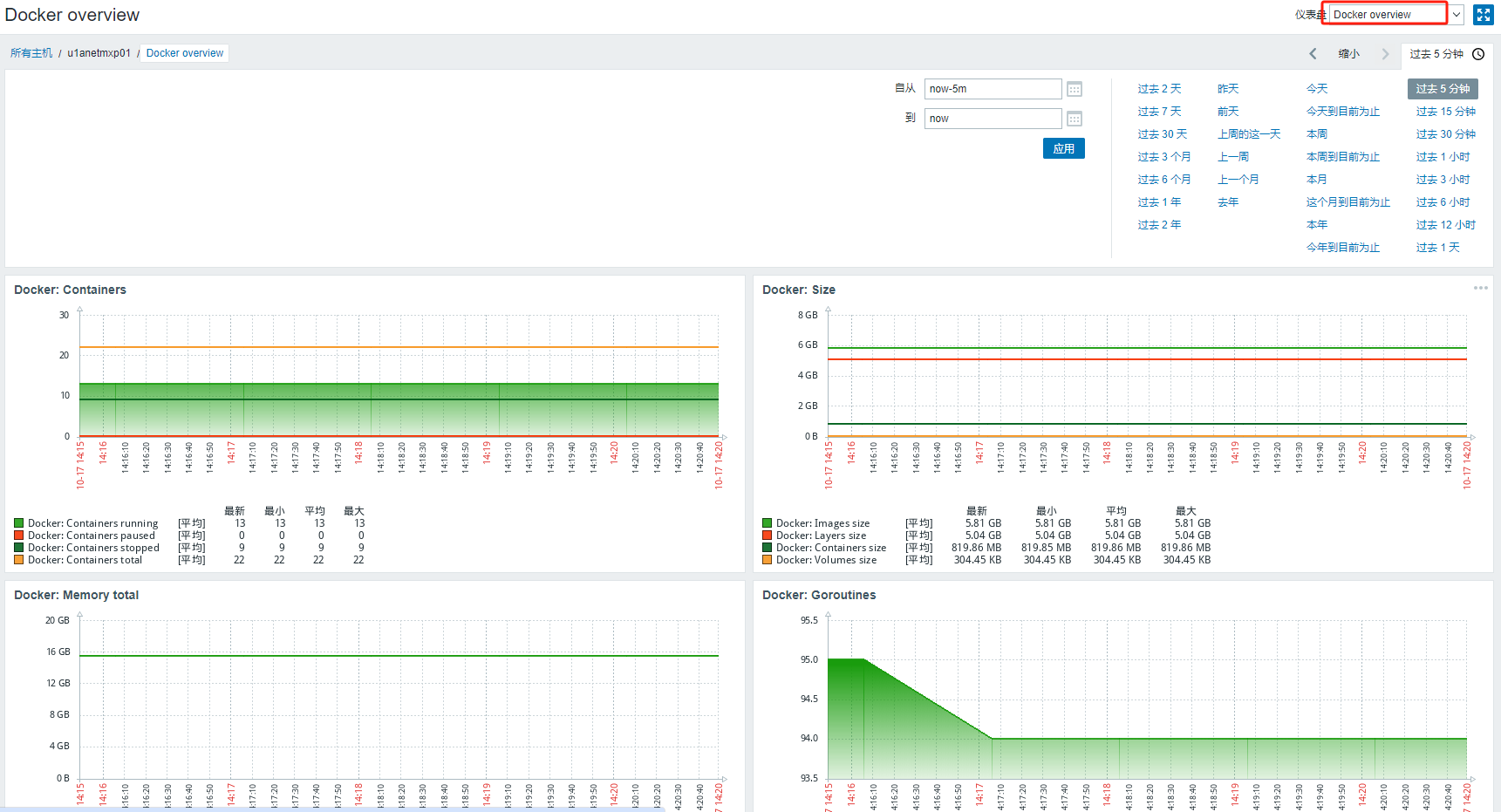Click the Docker: Goroutines graph area
Screen dimensions: 1501x812
pyautogui.click(x=1147, y=698)
